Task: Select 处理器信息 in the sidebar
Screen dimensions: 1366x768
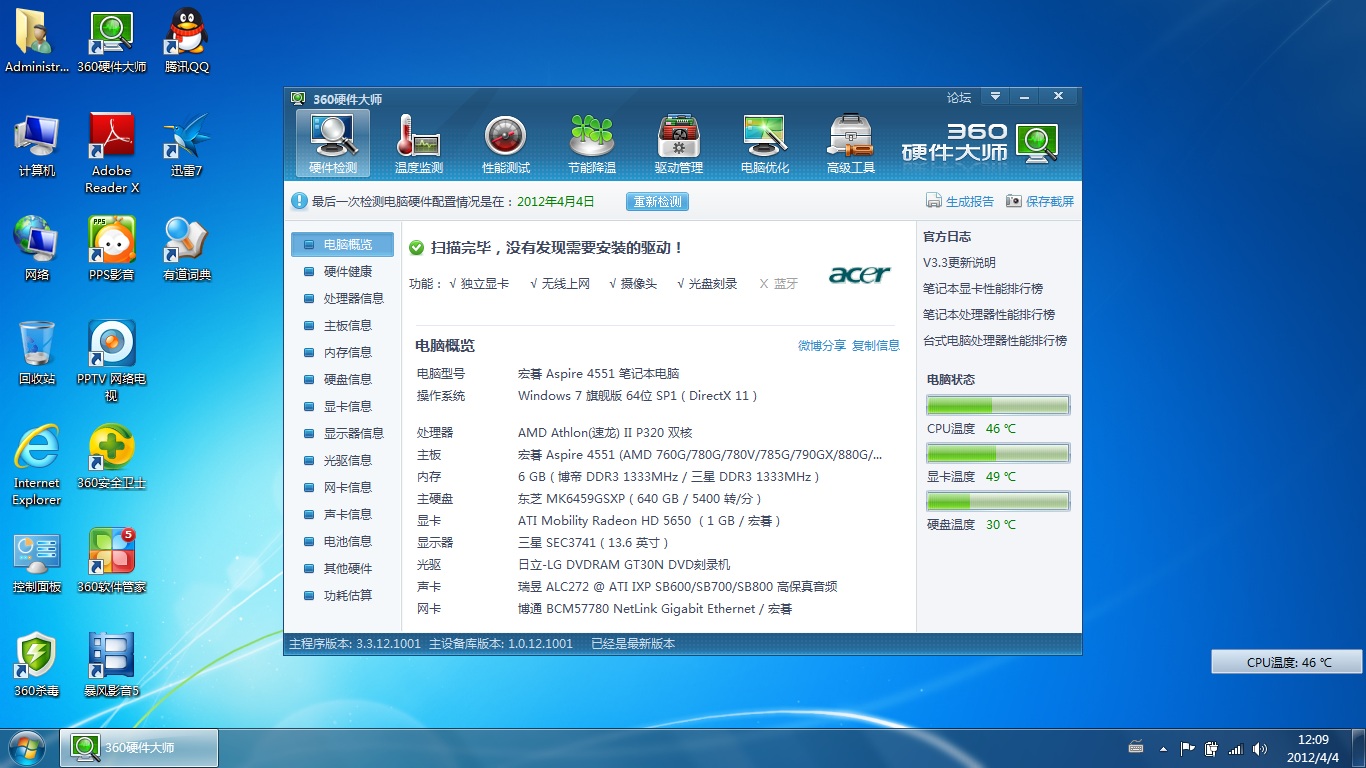Action: (x=353, y=298)
